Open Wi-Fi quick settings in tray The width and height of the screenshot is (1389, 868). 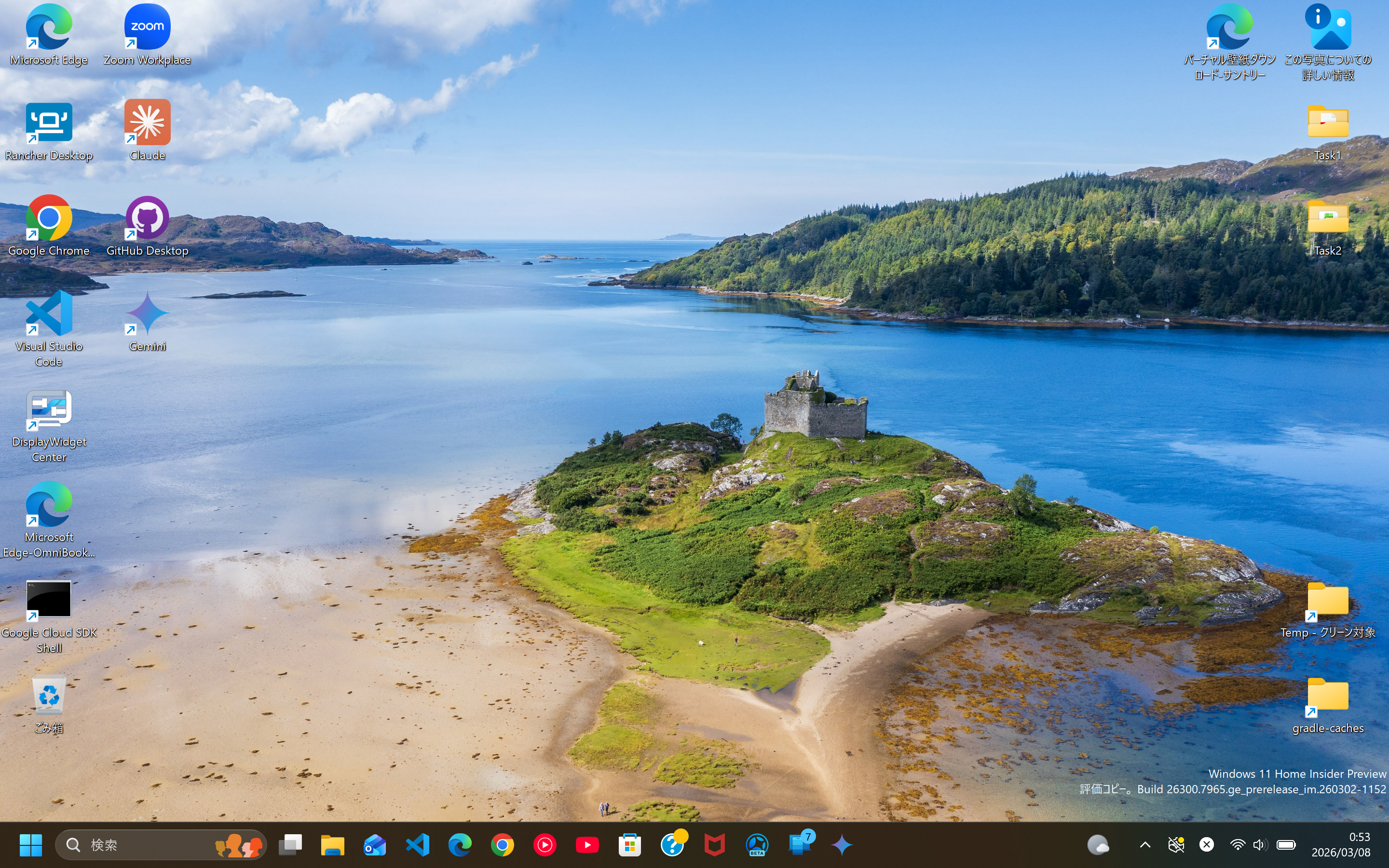tap(1237, 844)
